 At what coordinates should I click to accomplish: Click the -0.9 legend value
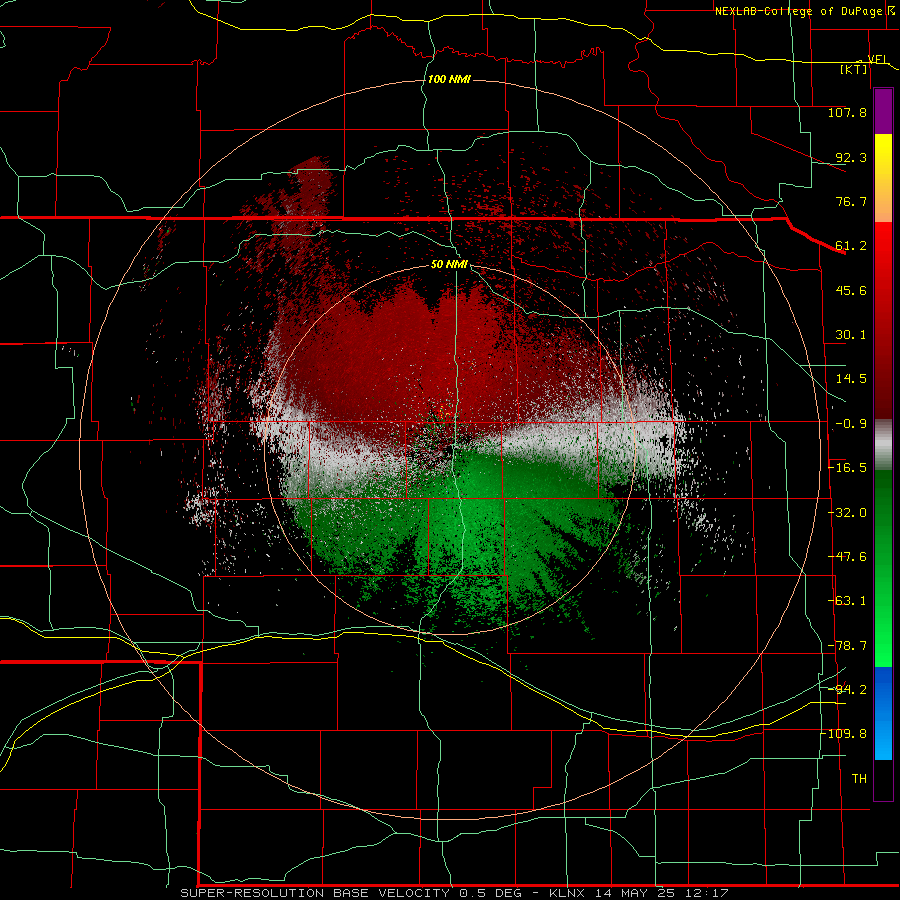pos(851,424)
